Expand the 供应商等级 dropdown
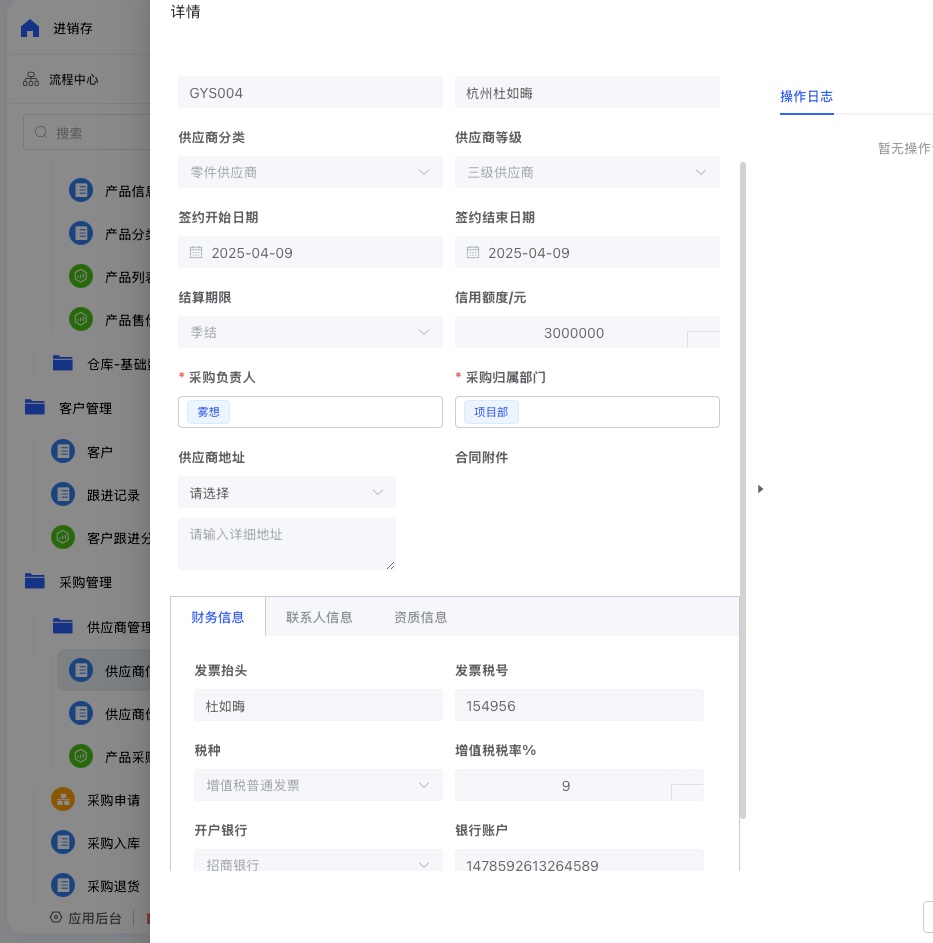 click(587, 172)
